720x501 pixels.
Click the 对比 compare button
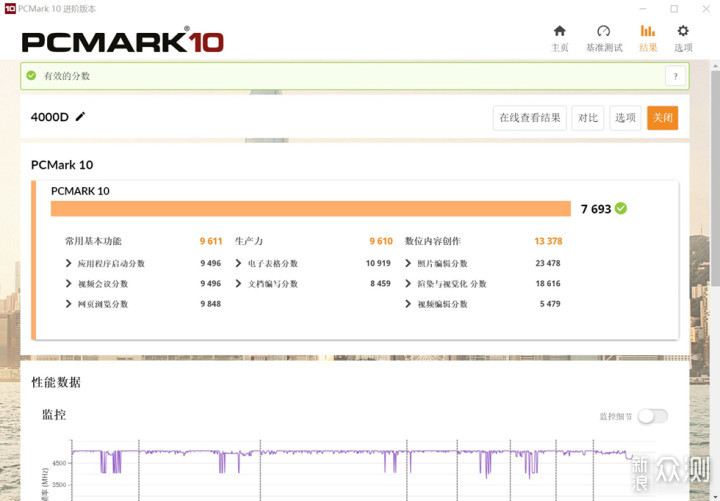[x=588, y=118]
